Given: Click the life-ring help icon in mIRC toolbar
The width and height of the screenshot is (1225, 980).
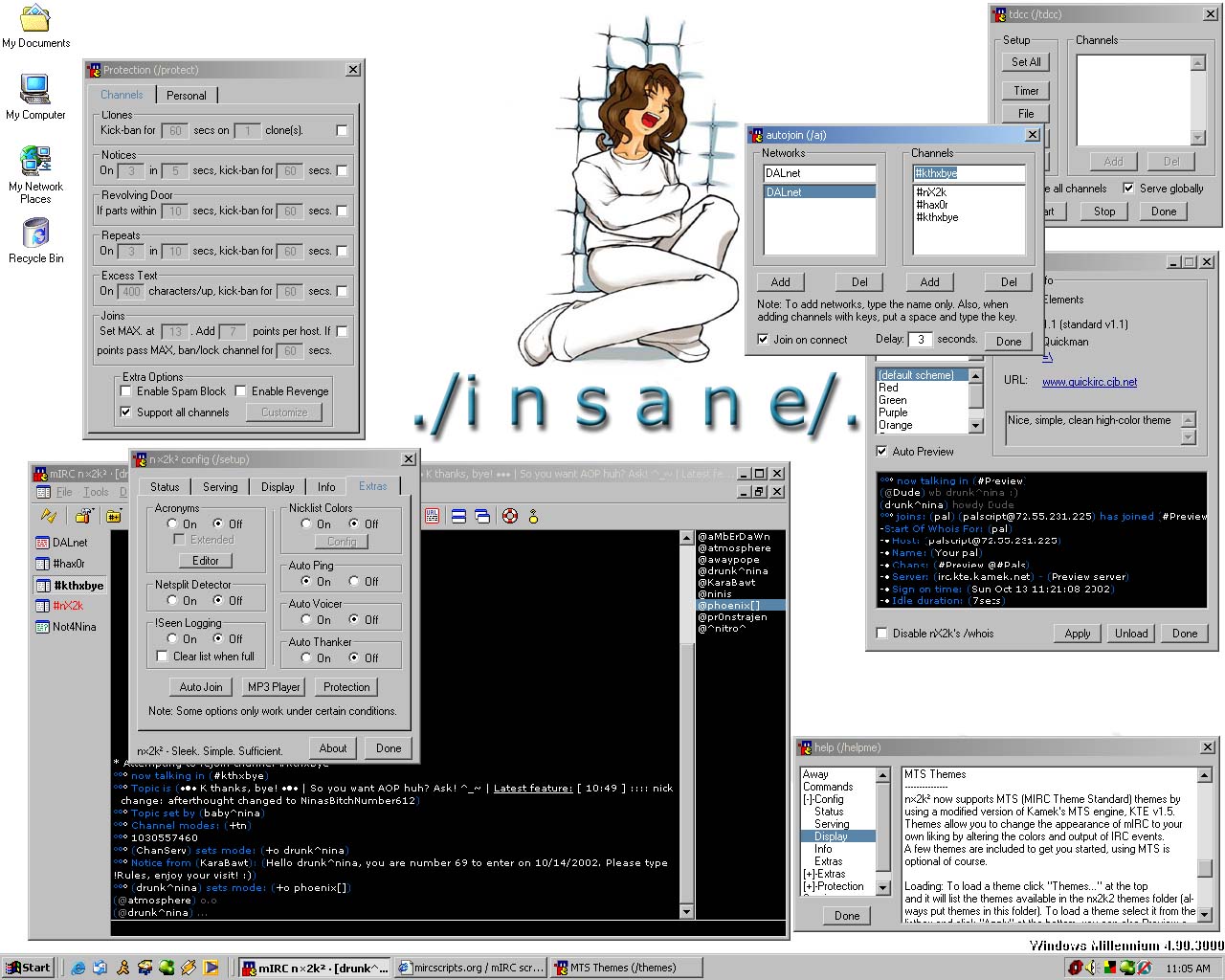Looking at the screenshot, I should [510, 517].
